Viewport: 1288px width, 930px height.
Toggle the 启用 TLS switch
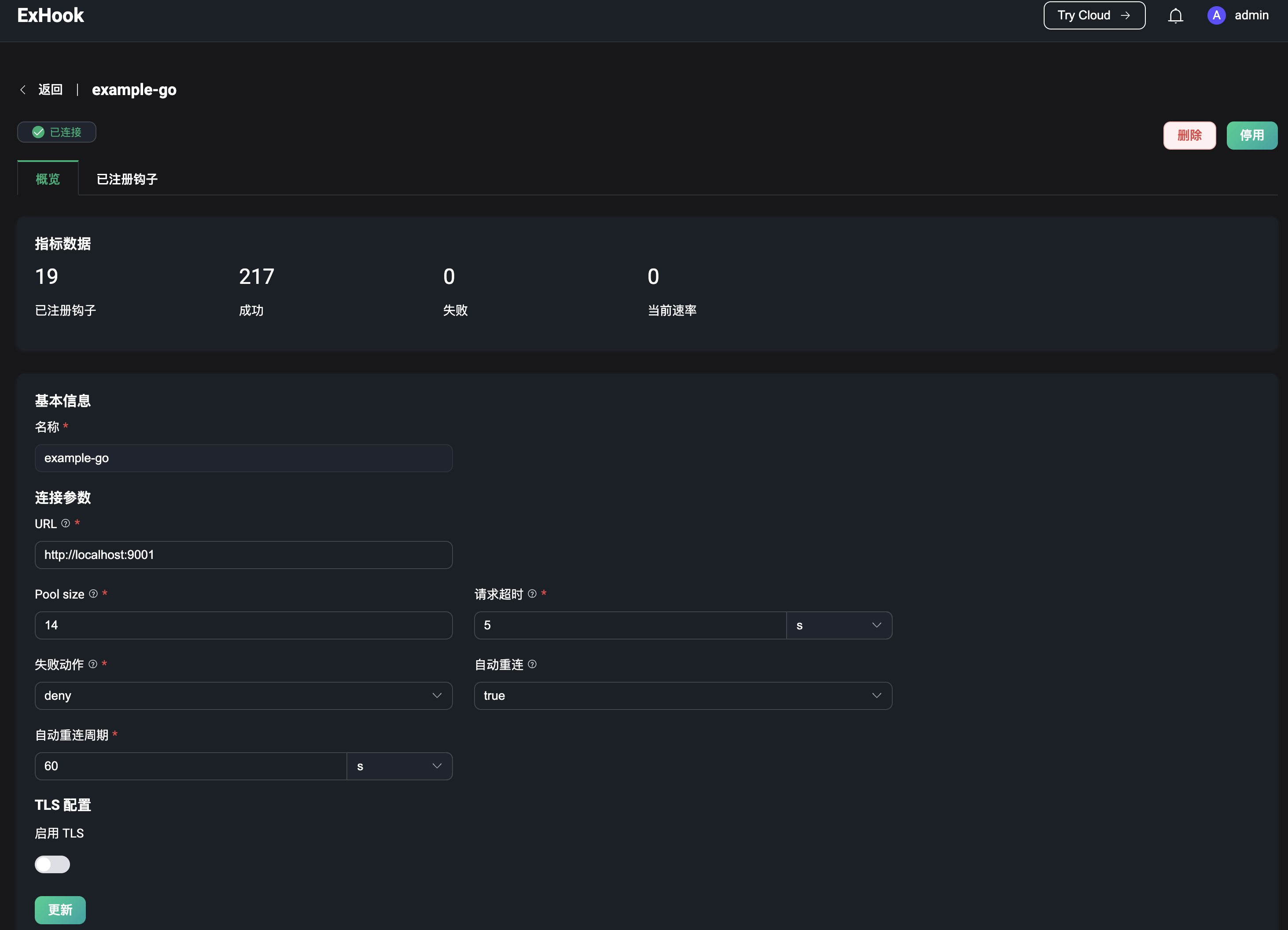(52, 864)
